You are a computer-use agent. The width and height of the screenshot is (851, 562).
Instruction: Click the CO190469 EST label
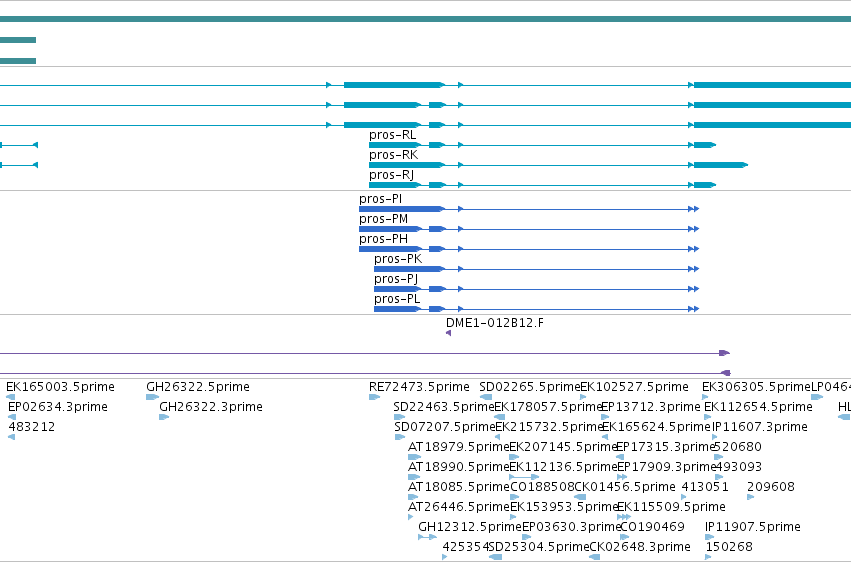pos(652,528)
